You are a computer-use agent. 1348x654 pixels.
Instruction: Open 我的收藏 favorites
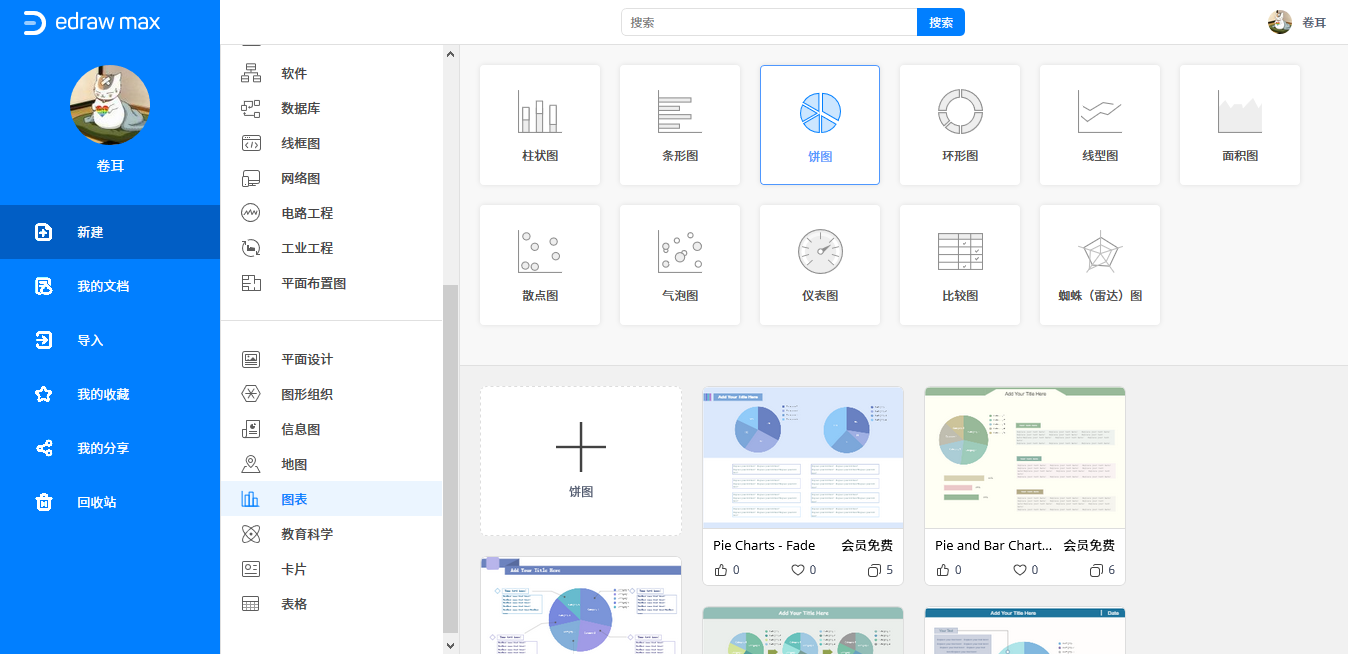tap(110, 394)
